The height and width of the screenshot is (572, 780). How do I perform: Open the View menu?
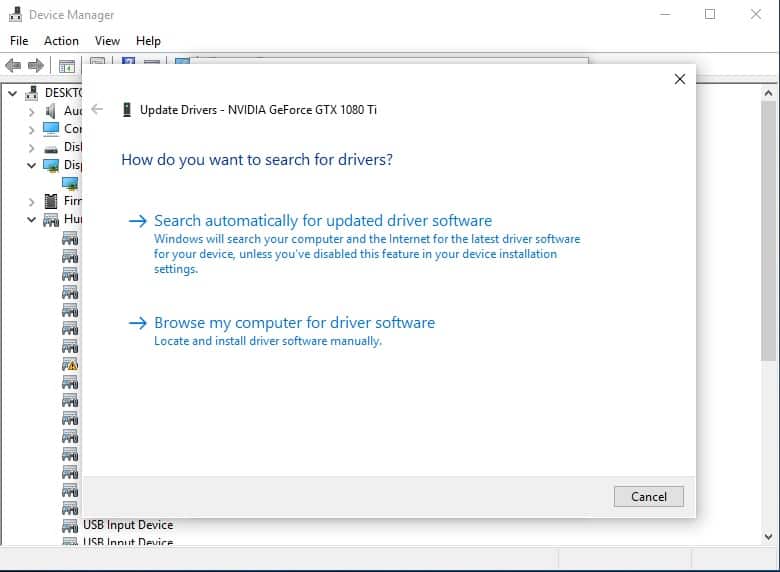pos(107,41)
